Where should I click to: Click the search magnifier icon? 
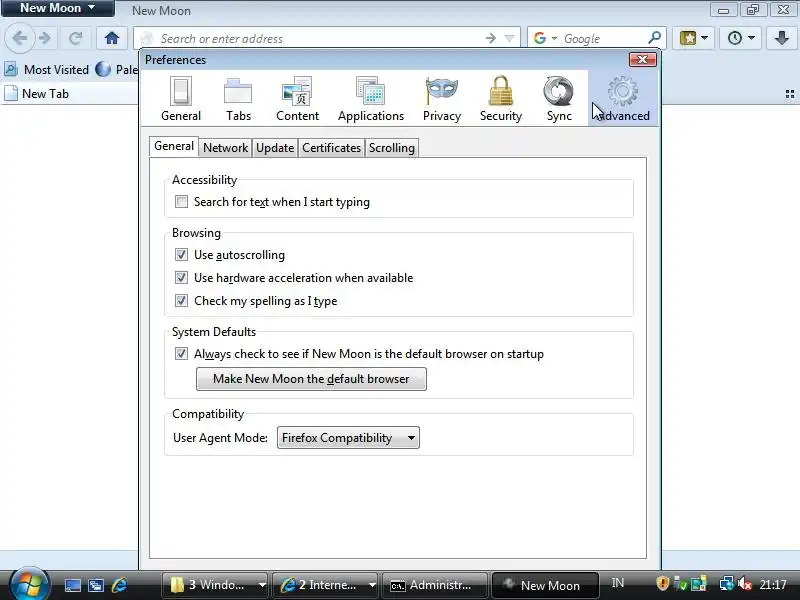(654, 38)
